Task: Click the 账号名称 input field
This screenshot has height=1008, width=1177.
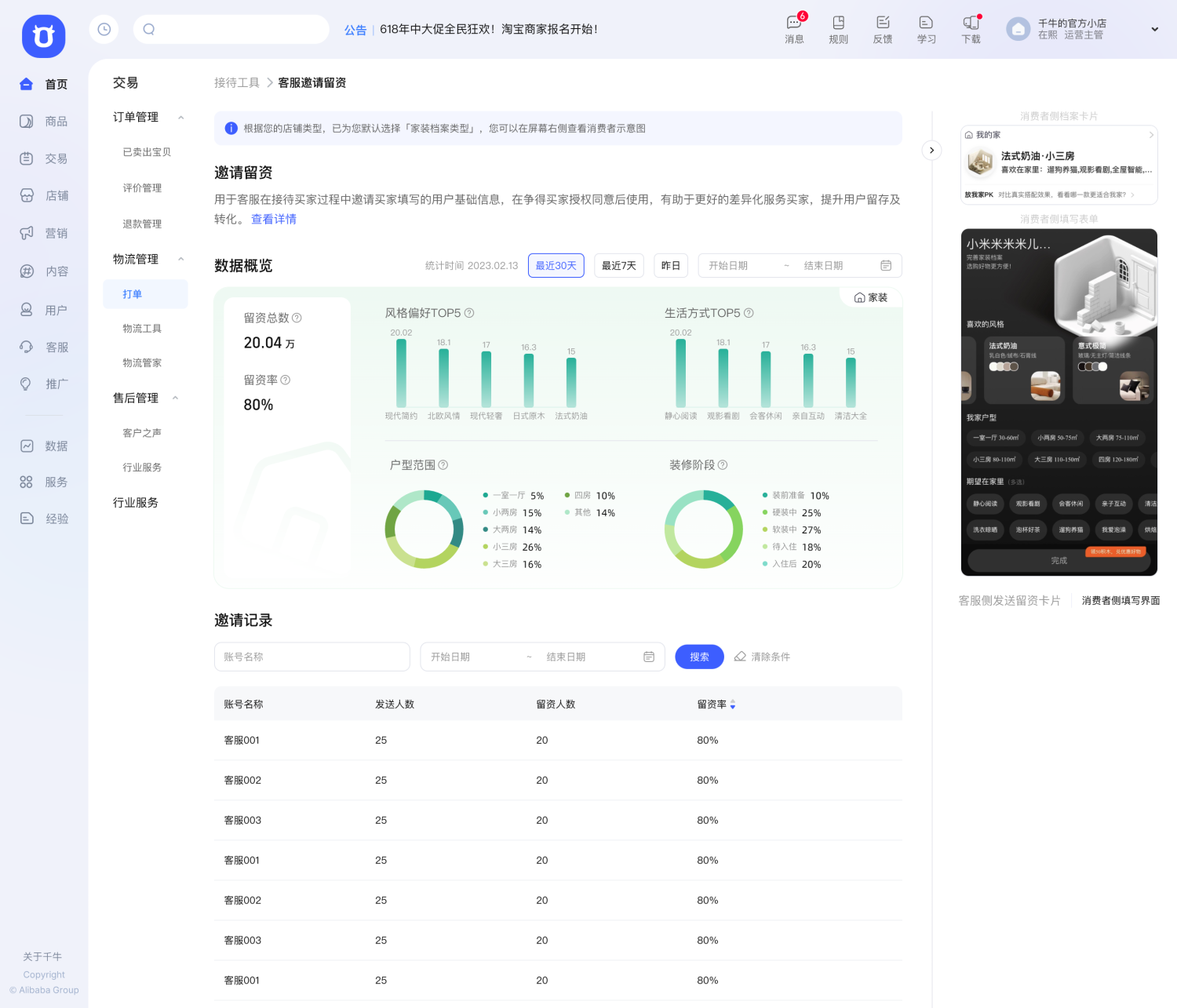Action: [x=312, y=657]
